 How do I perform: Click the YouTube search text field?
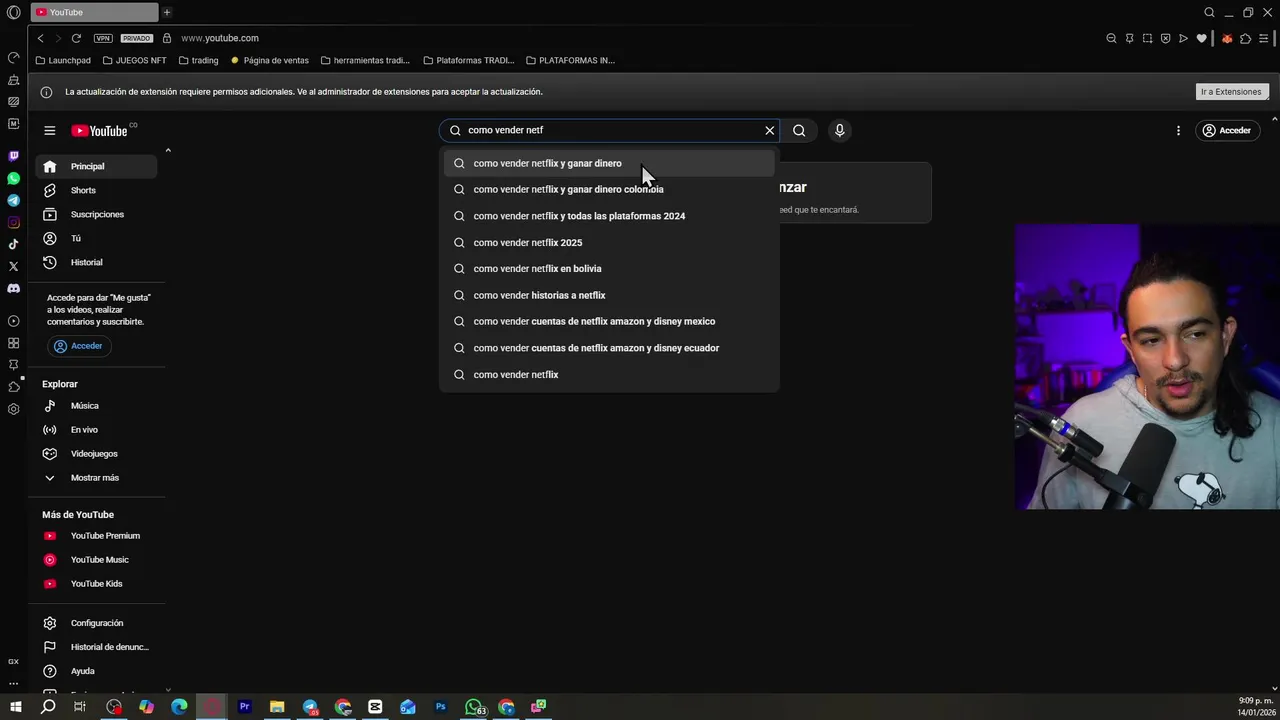point(610,130)
